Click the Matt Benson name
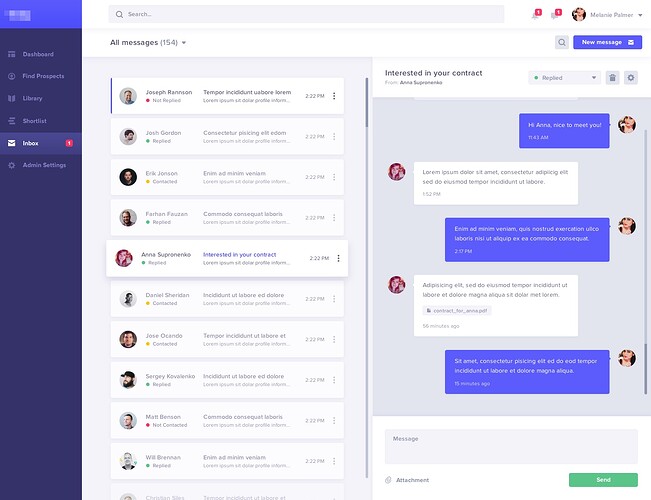 [163, 417]
